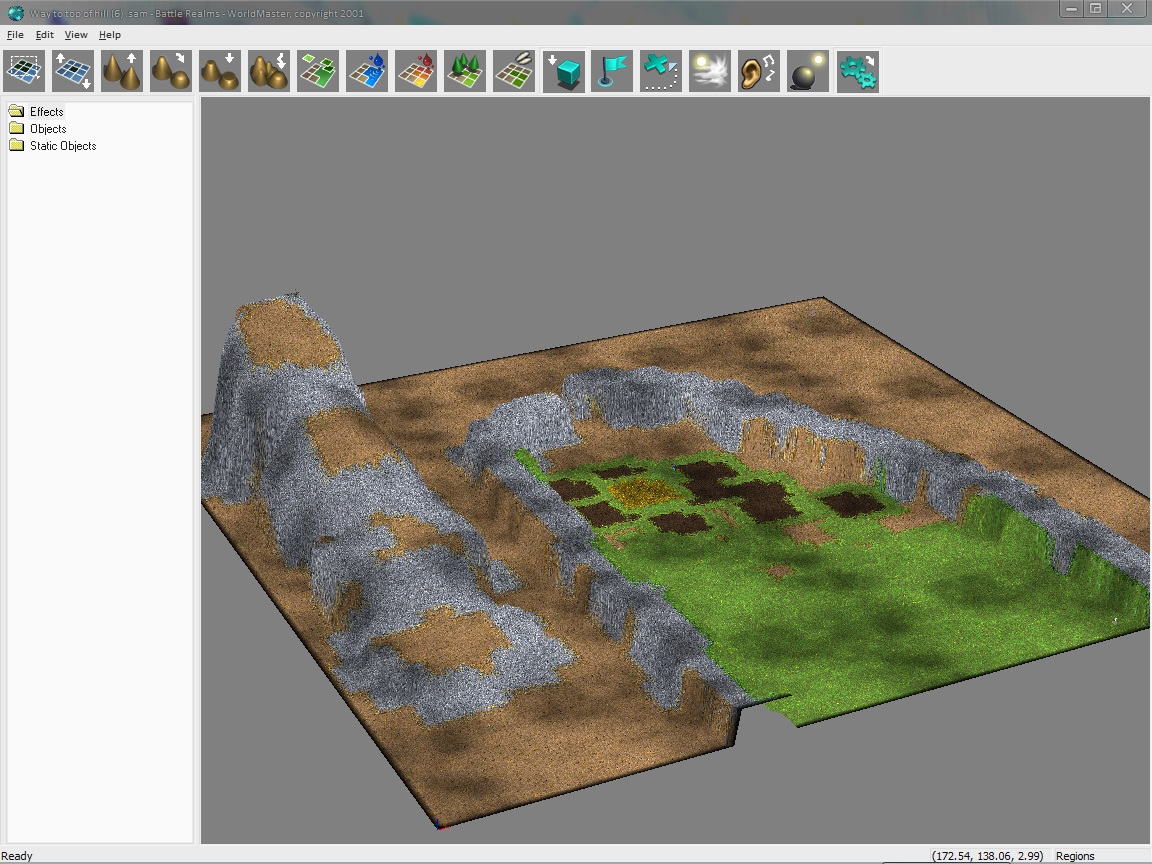The width and height of the screenshot is (1152, 864).
Task: Choose the trees forest placement tool
Action: coord(465,71)
